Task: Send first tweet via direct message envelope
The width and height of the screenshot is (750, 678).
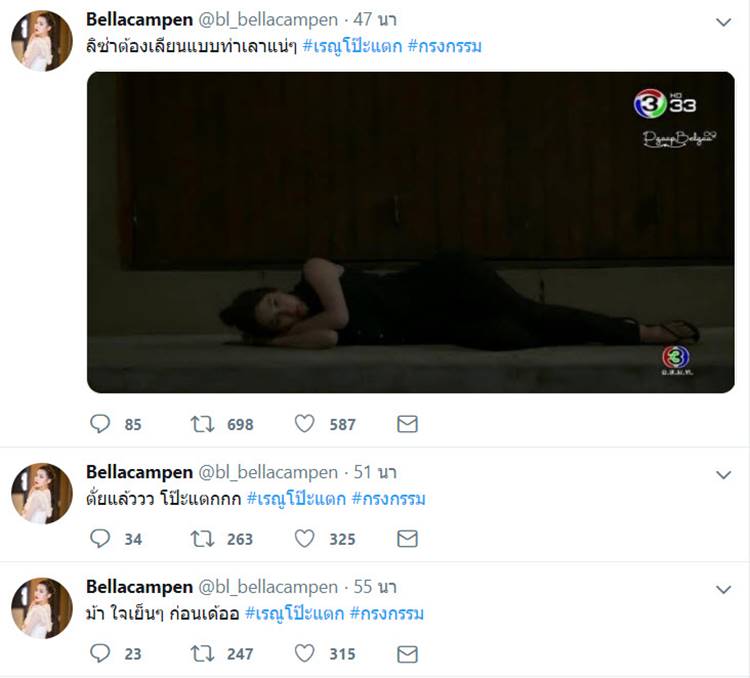Action: coord(407,424)
